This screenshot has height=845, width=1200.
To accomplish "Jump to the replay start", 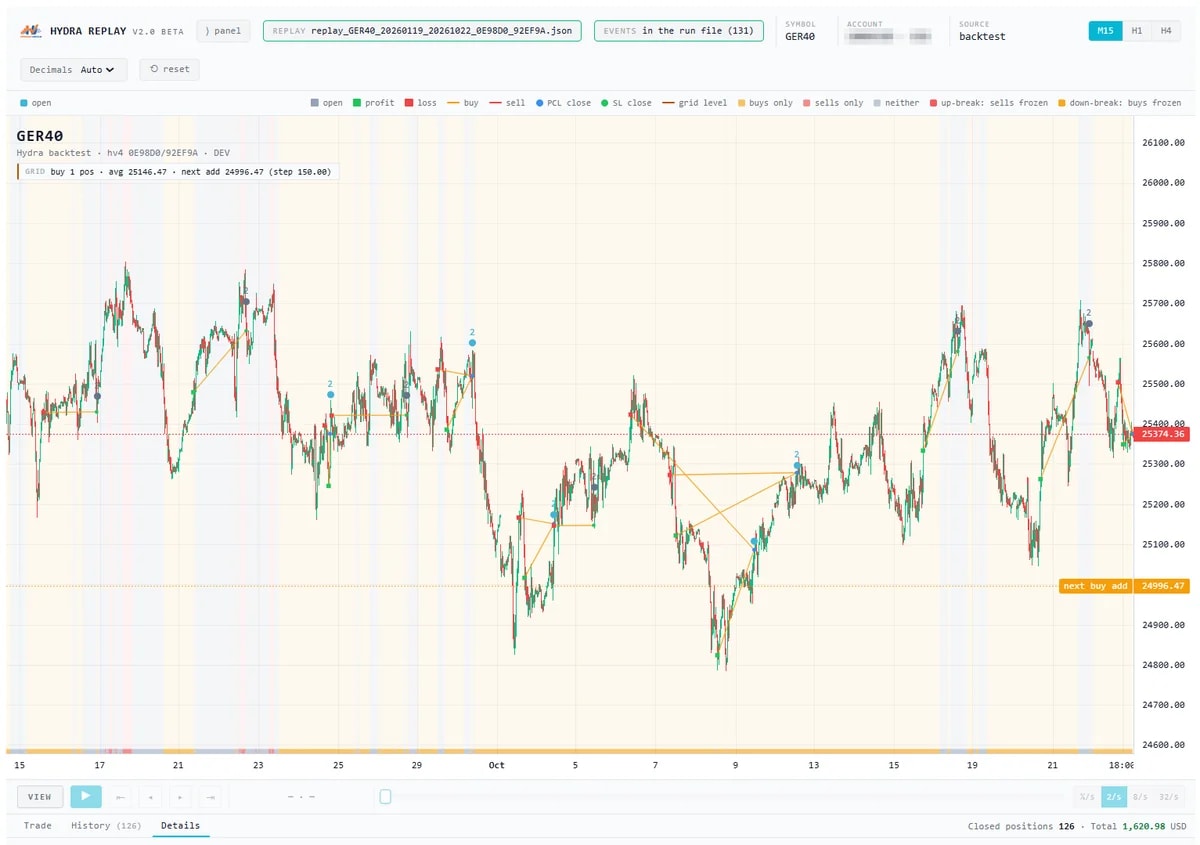I will click(x=121, y=797).
